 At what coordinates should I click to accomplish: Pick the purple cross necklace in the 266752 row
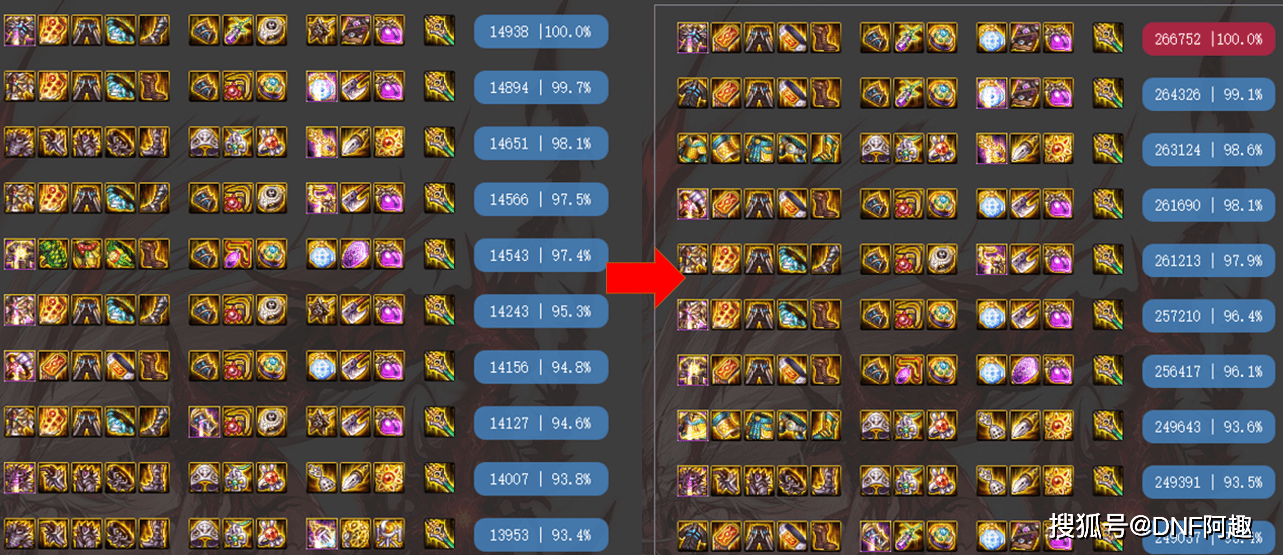(909, 38)
